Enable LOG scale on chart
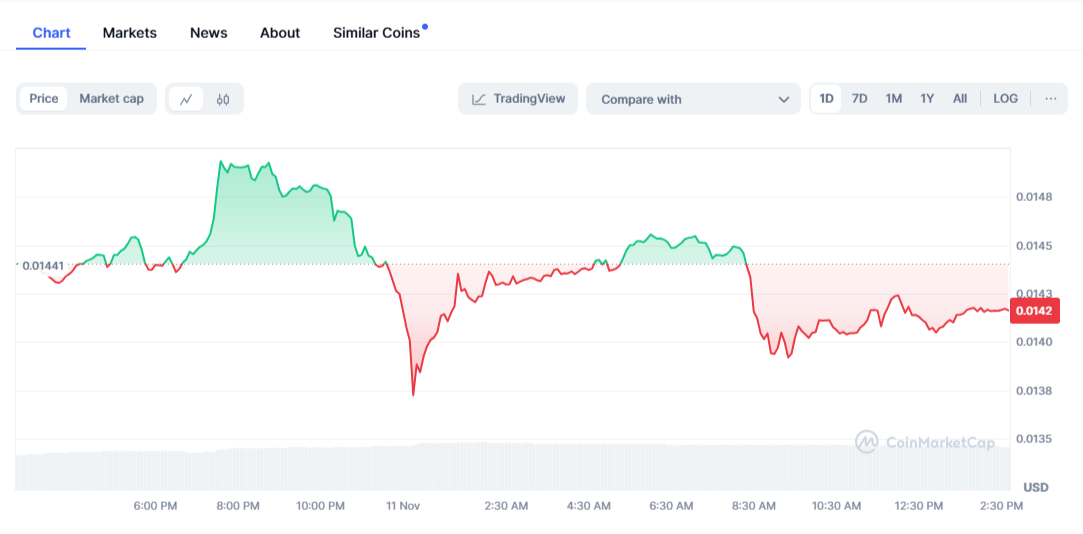This screenshot has width=1083, height=534. [1005, 99]
